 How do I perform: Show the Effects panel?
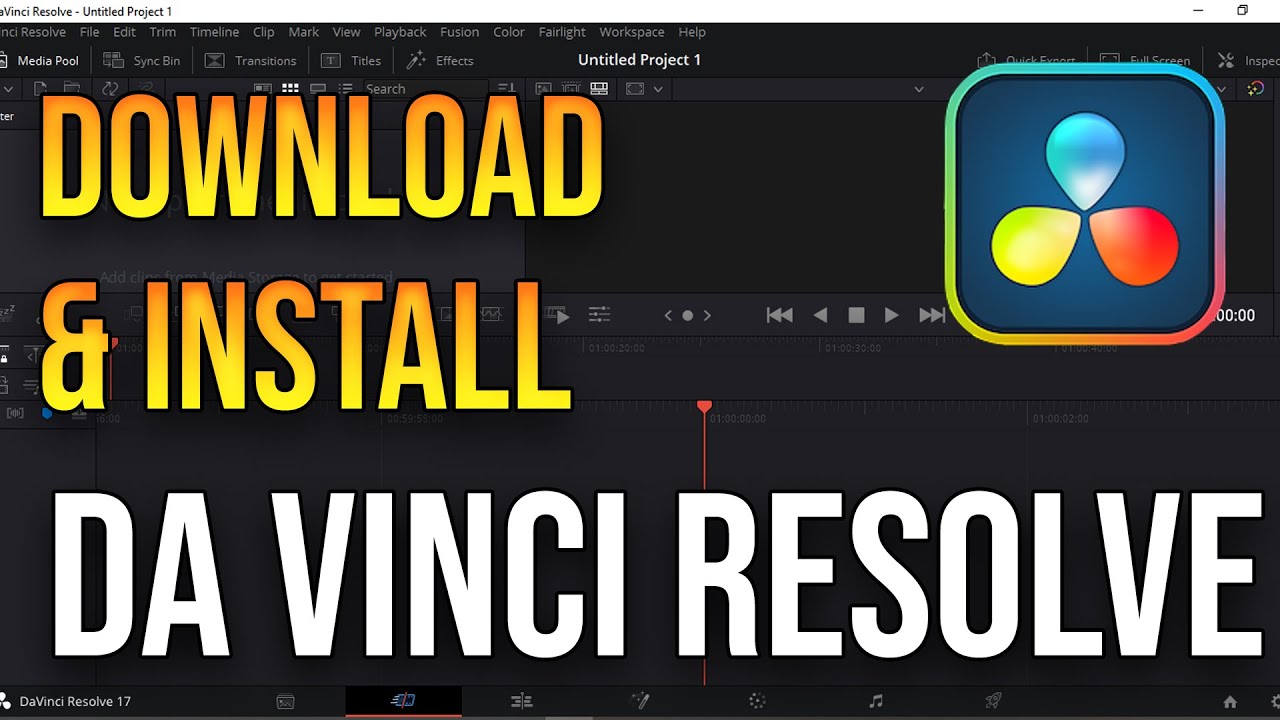[440, 61]
